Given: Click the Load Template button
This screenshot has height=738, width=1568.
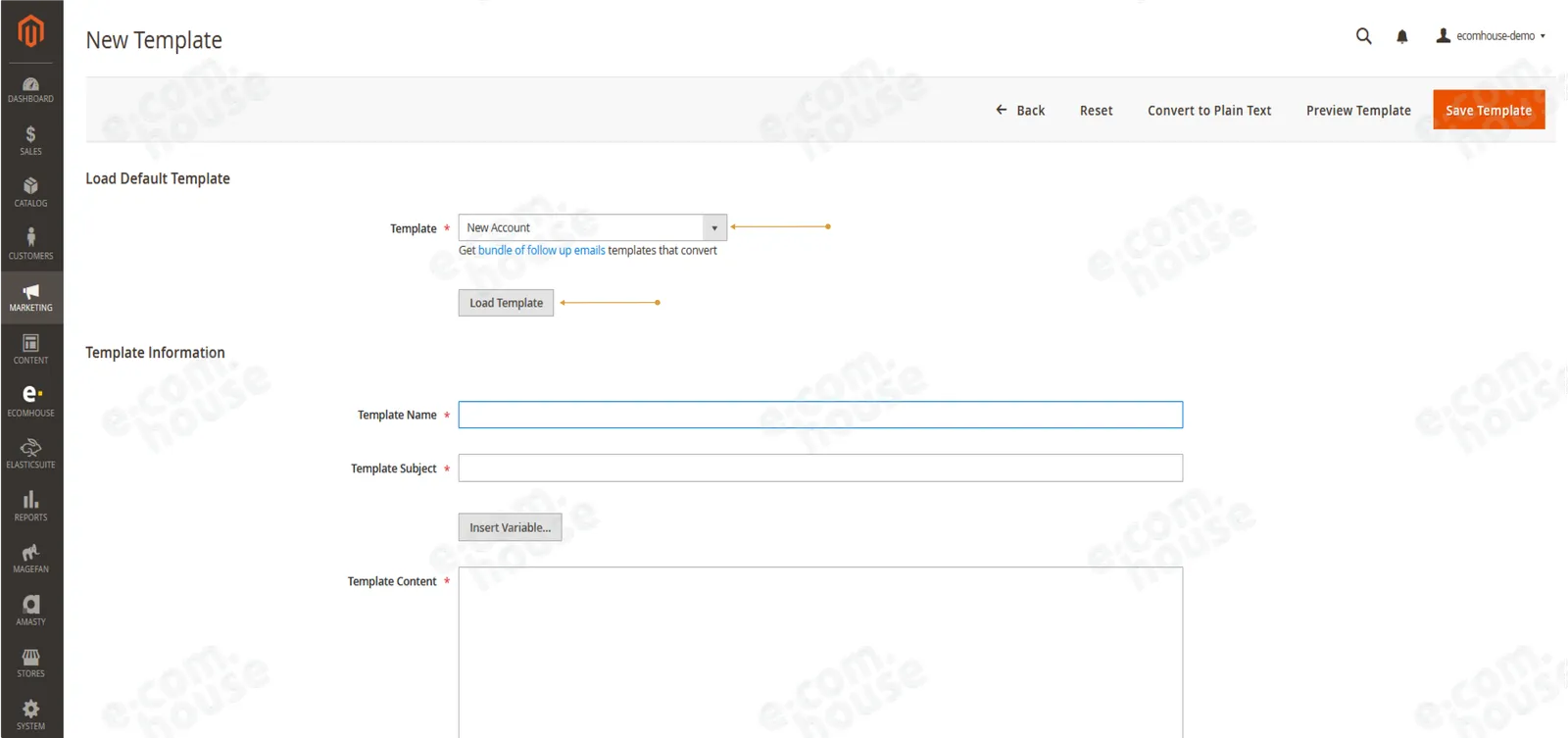Looking at the screenshot, I should point(506,303).
